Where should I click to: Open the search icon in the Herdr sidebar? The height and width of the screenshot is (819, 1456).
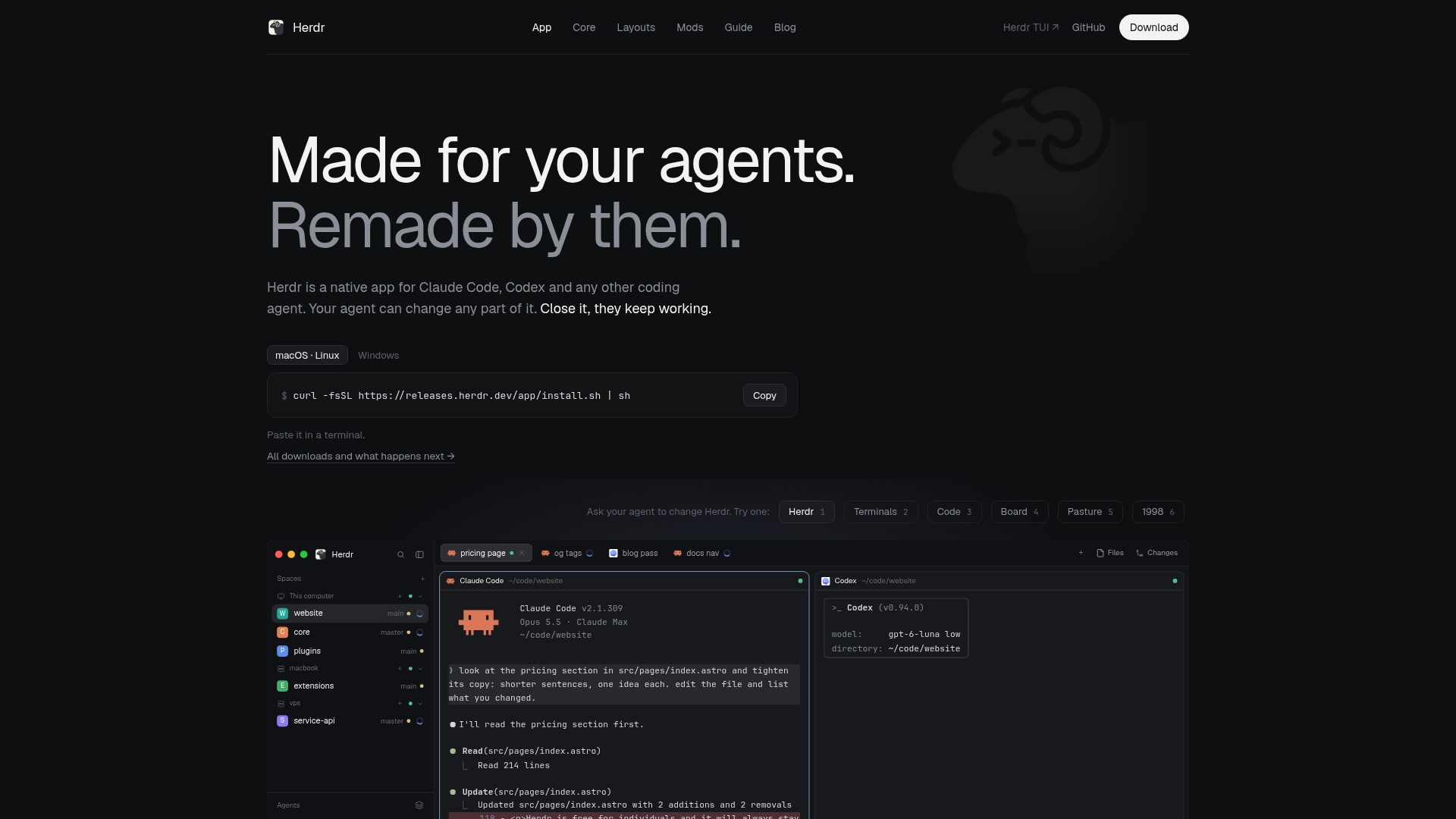pos(401,554)
